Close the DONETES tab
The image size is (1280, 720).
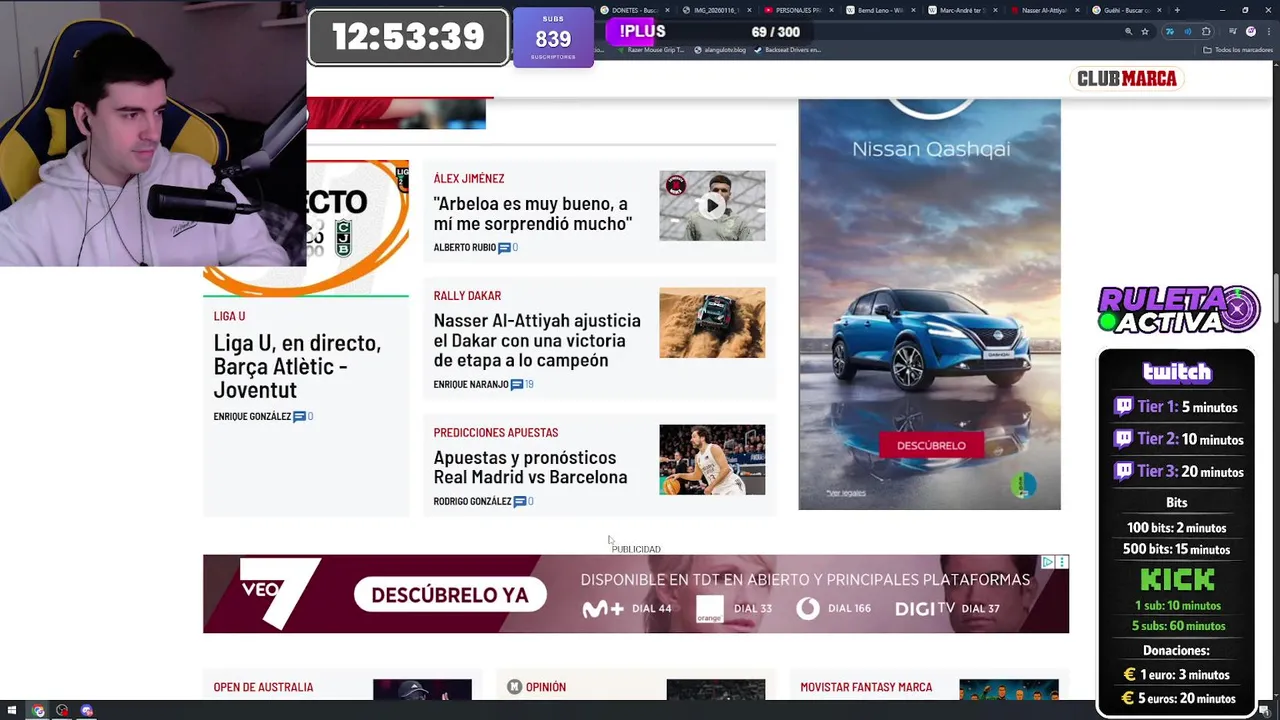(x=667, y=10)
